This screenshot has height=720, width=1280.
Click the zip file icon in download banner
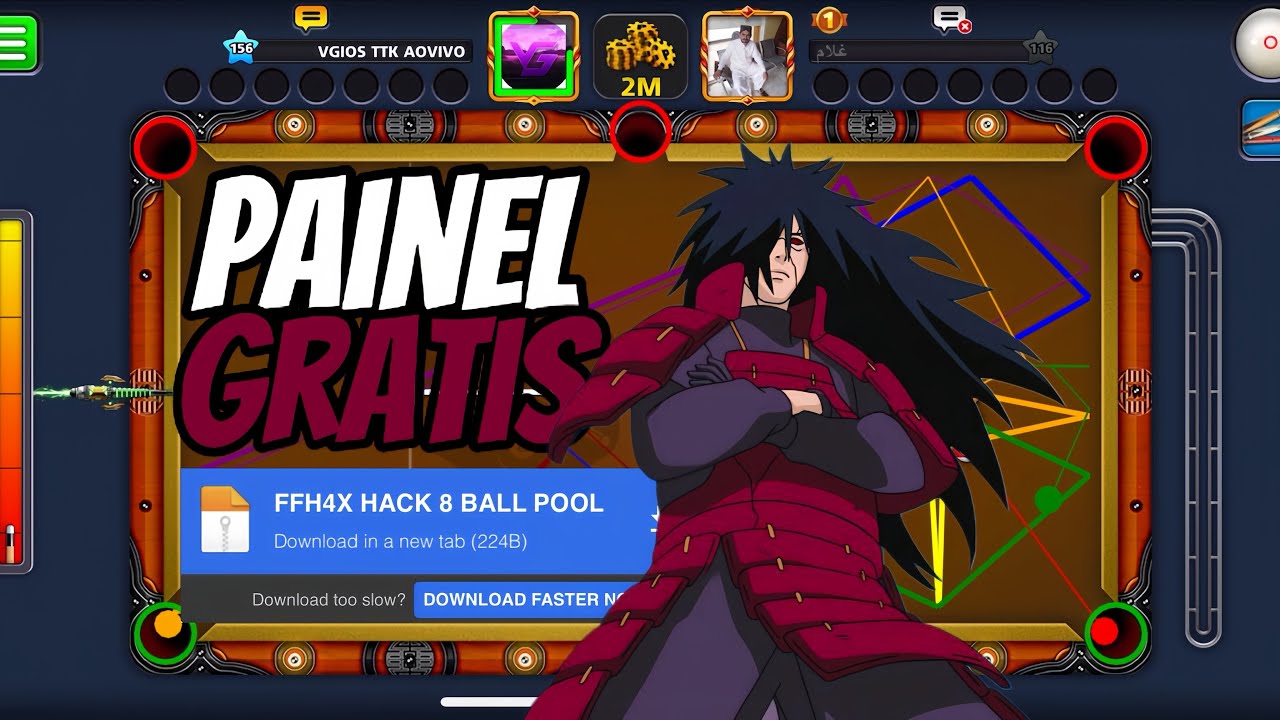point(224,519)
